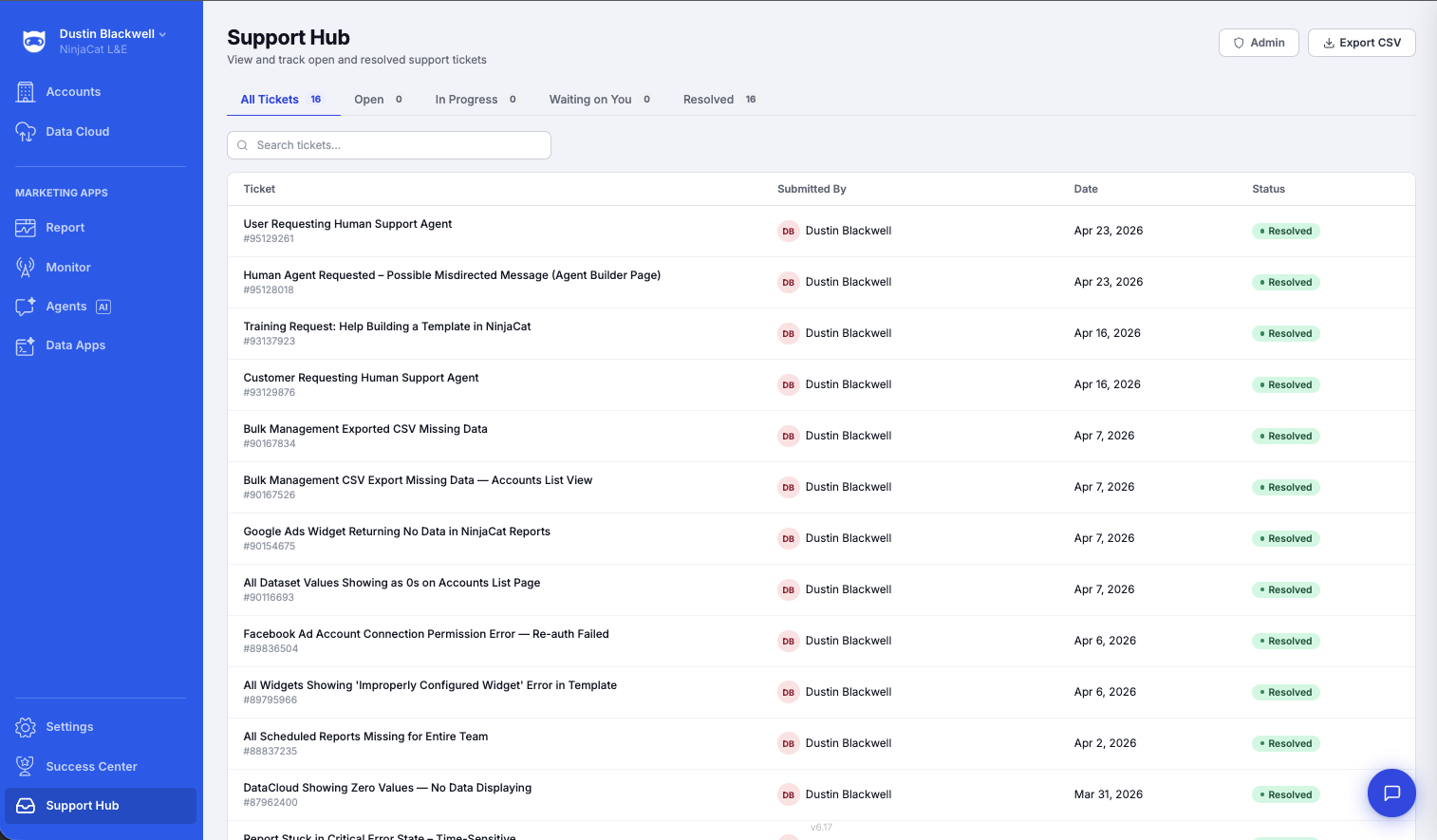
Task: Click the magnifier icon in search box
Action: [243, 145]
